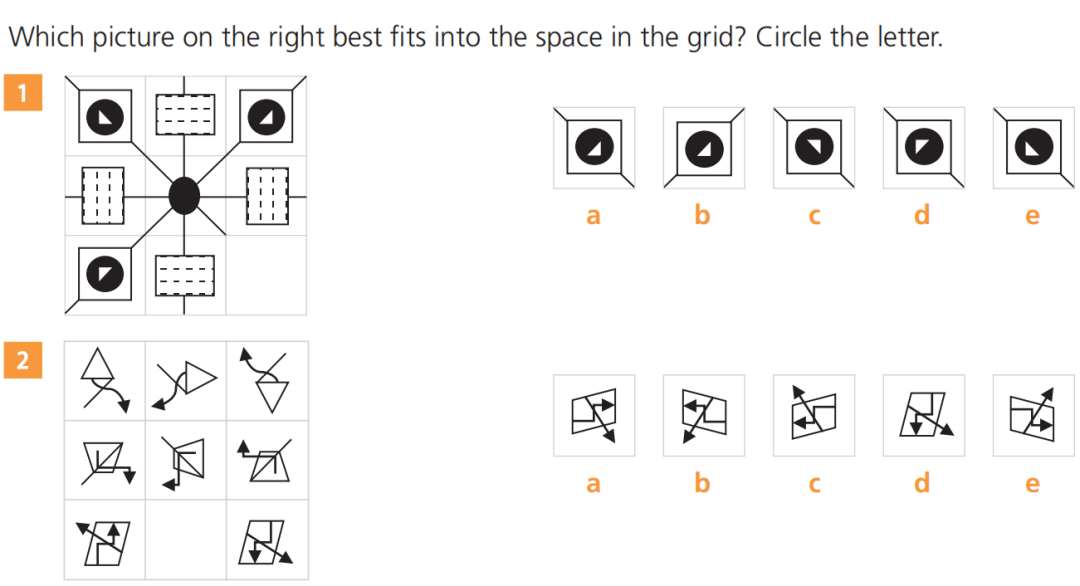This screenshot has width=1080, height=586.
Task: Circle orange letter b under question 2 options
Action: pos(703,484)
